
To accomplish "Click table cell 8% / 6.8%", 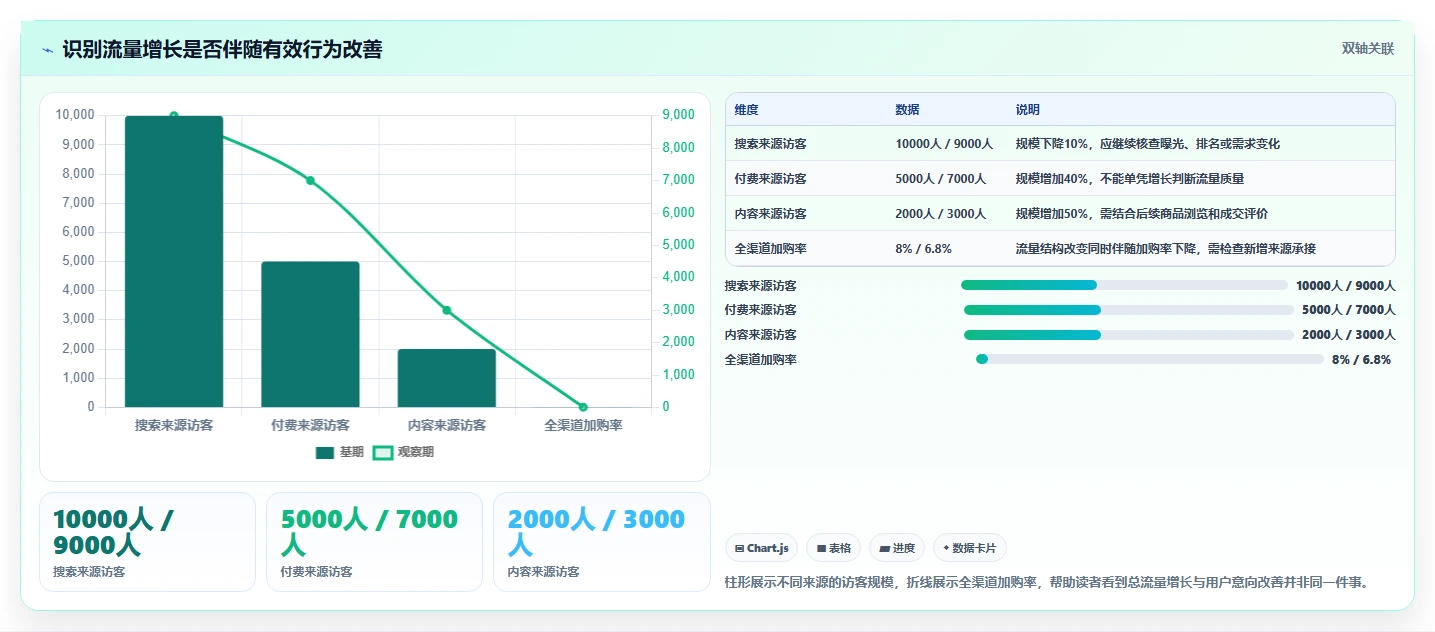I will click(x=924, y=249).
